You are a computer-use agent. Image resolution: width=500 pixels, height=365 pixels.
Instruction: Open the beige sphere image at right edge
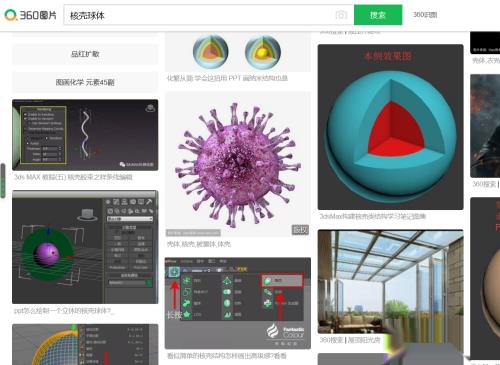485,278
